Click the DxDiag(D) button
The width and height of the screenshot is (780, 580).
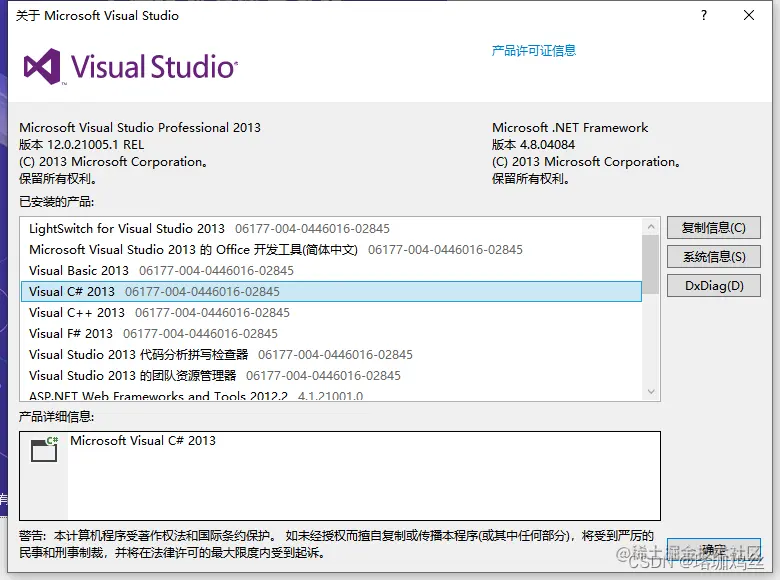713,286
